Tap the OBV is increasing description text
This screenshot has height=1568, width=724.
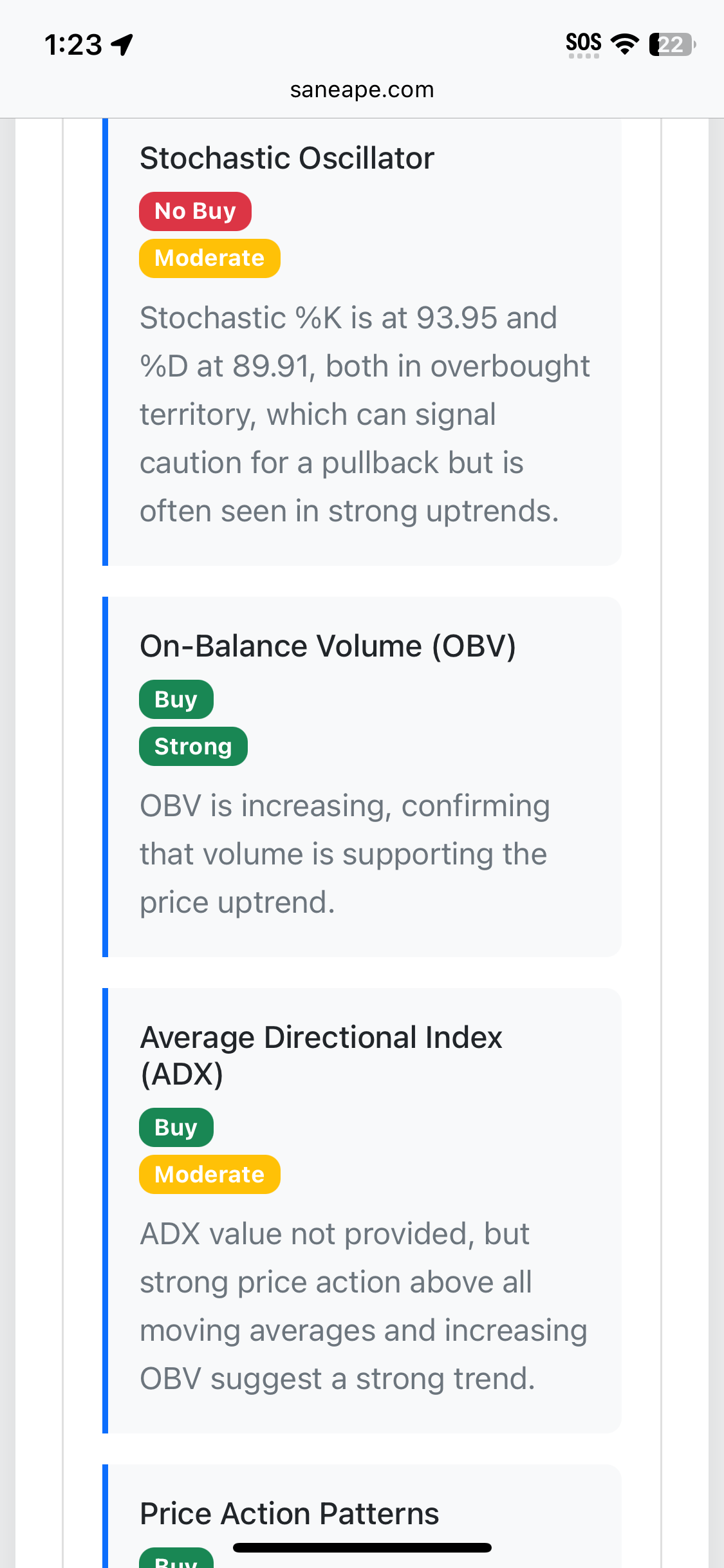pyautogui.click(x=345, y=854)
